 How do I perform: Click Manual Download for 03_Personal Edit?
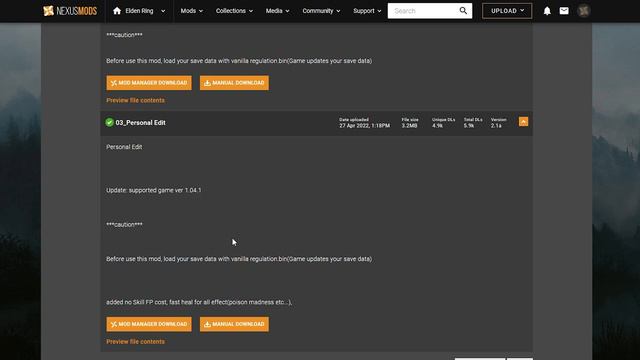[x=234, y=324]
